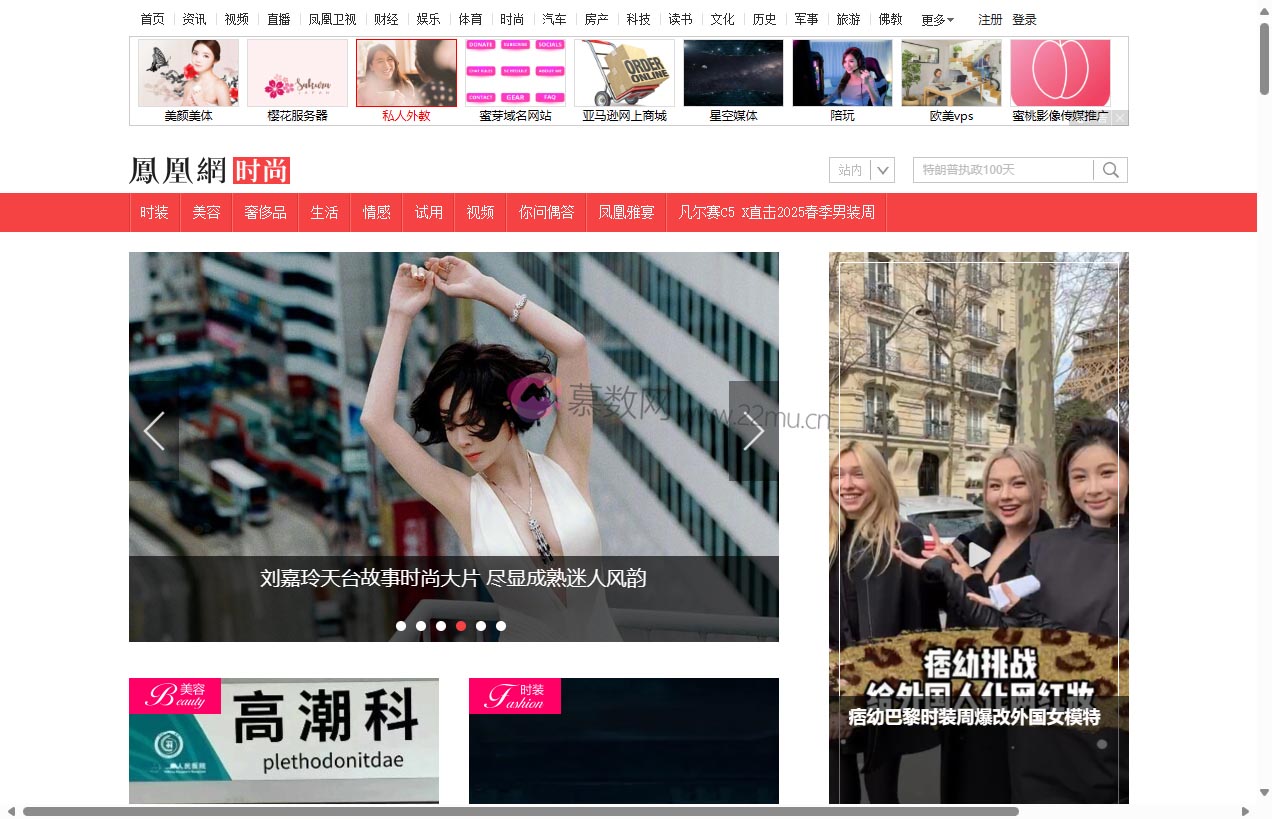Close the top ad banner
The width and height of the screenshot is (1272, 819).
tap(1120, 118)
